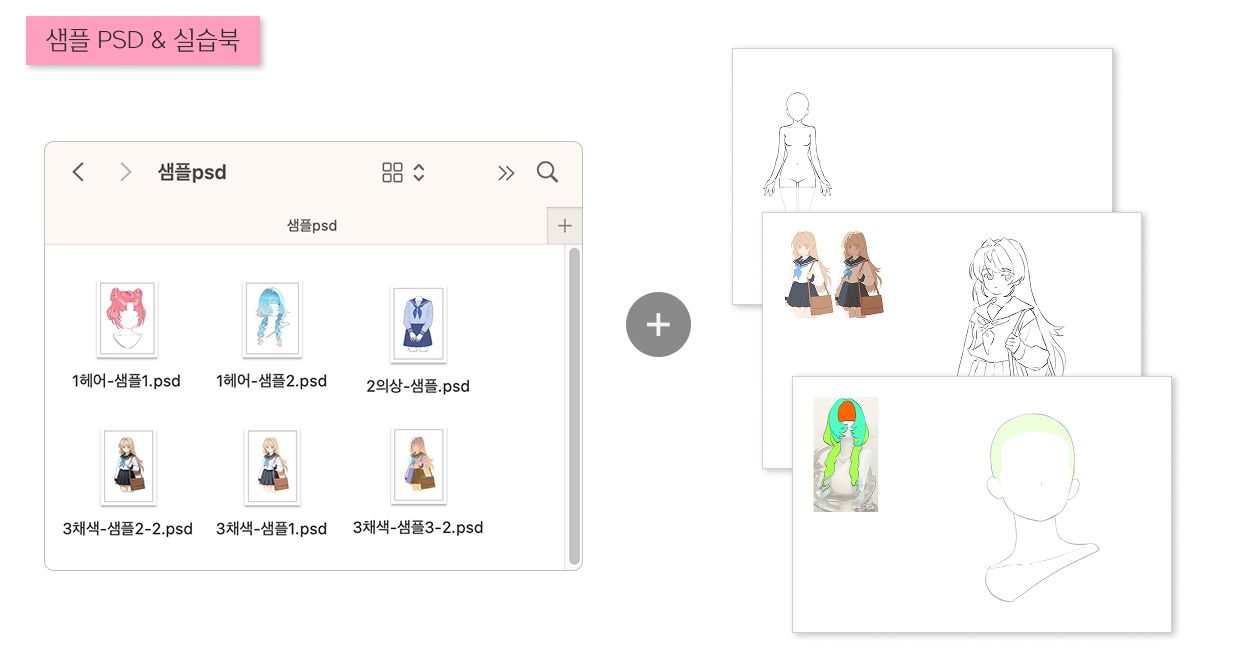Click the 3채색-샘플3-2.psd file name
The width and height of the screenshot is (1240, 649).
pos(418,527)
